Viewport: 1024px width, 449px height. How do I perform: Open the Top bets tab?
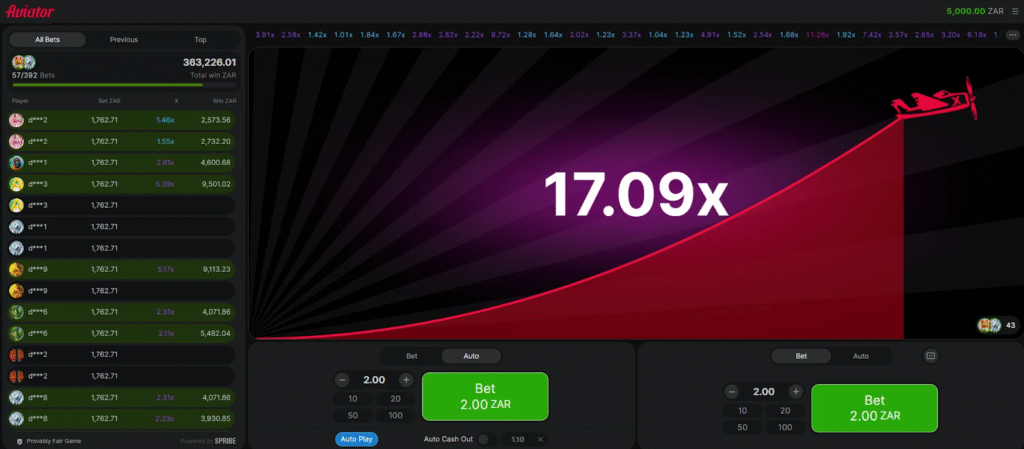click(x=200, y=40)
